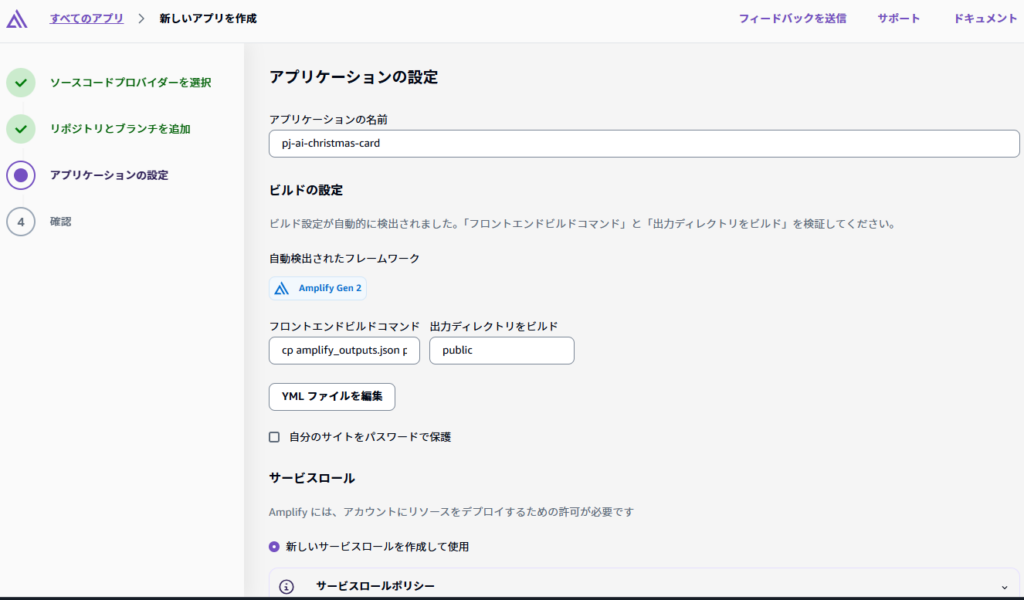Viewport: 1024px width, 600px height.
Task: Select 新しいサービスロールを作成して使用 radio option
Action: click(275, 547)
